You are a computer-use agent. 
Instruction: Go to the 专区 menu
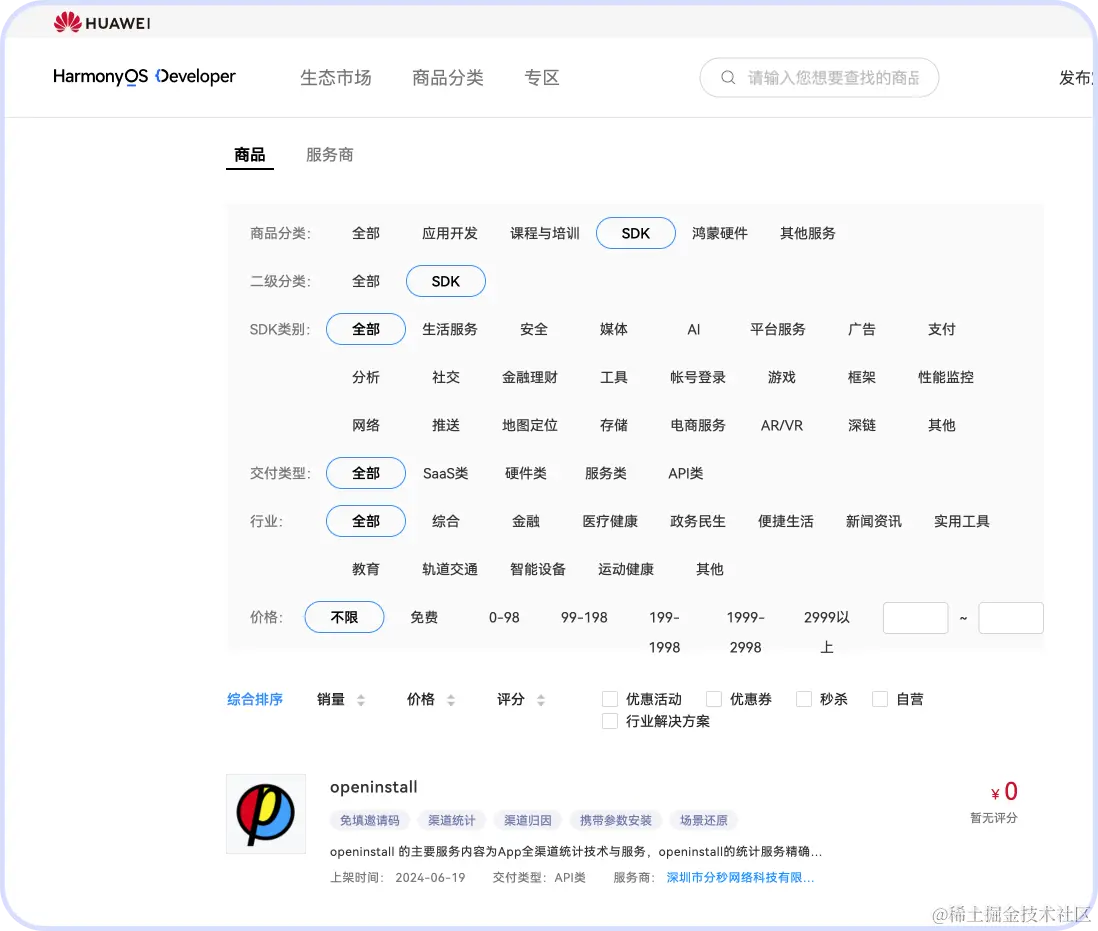(x=542, y=78)
